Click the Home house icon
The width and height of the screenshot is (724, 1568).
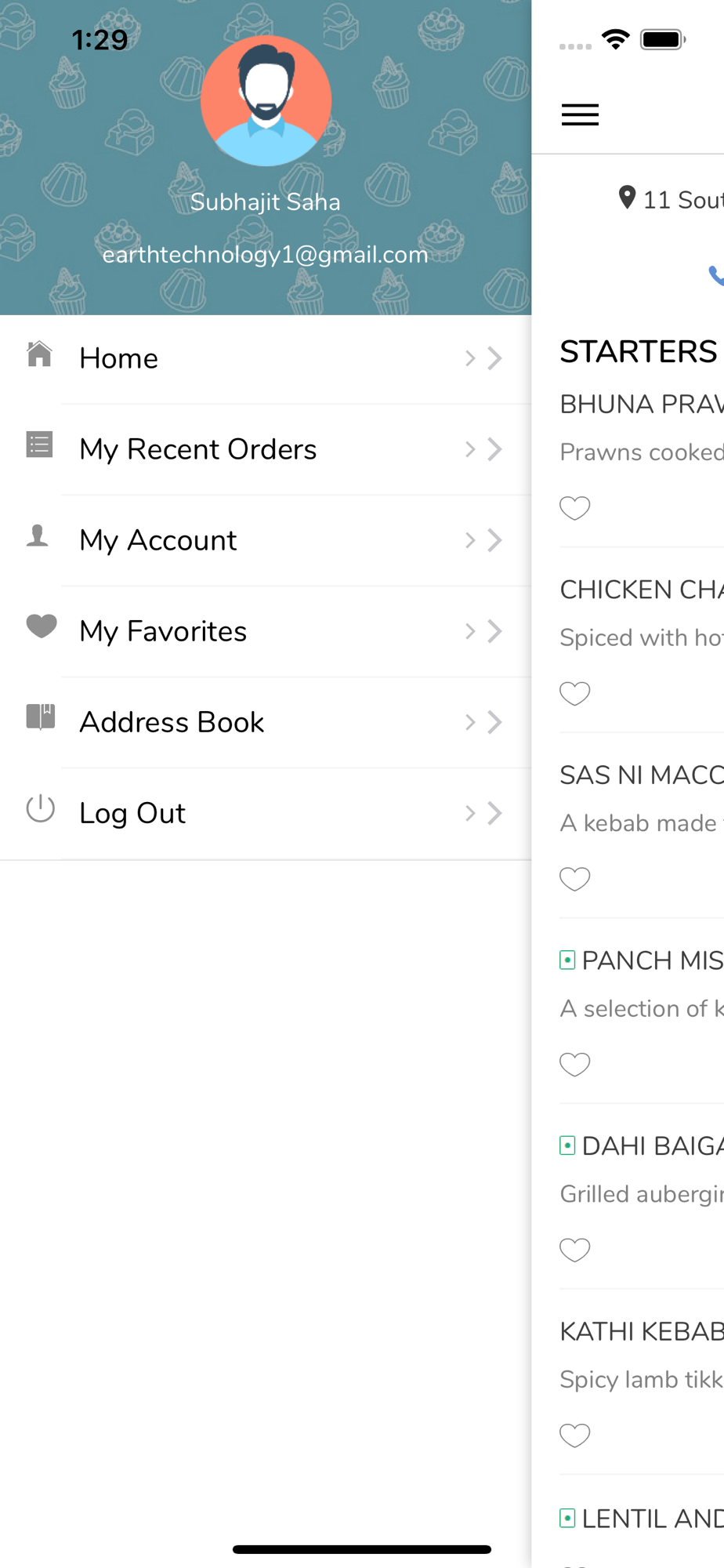pyautogui.click(x=39, y=354)
